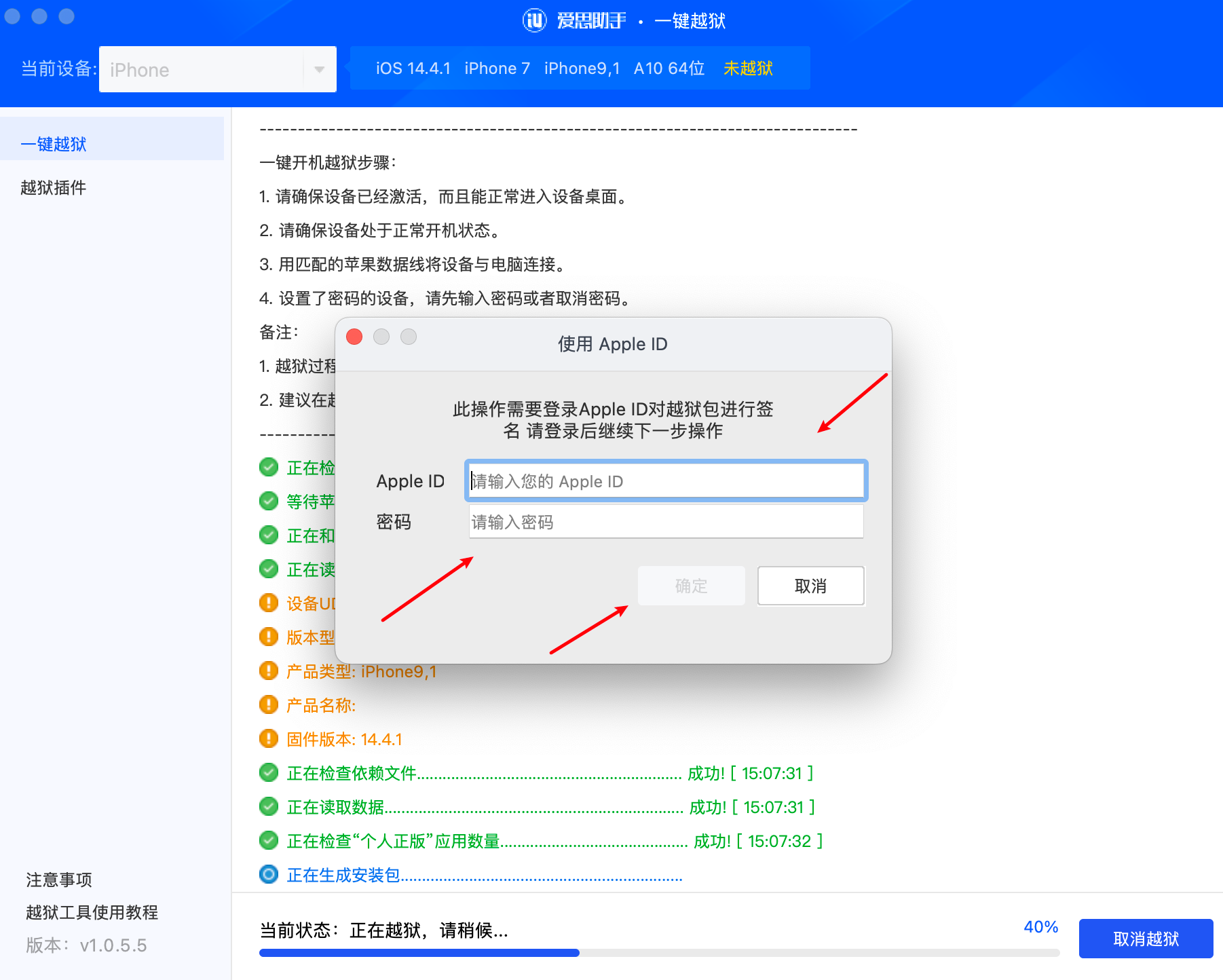
Task: Click the 当前状态: 正在越狱 status text
Action: (384, 930)
